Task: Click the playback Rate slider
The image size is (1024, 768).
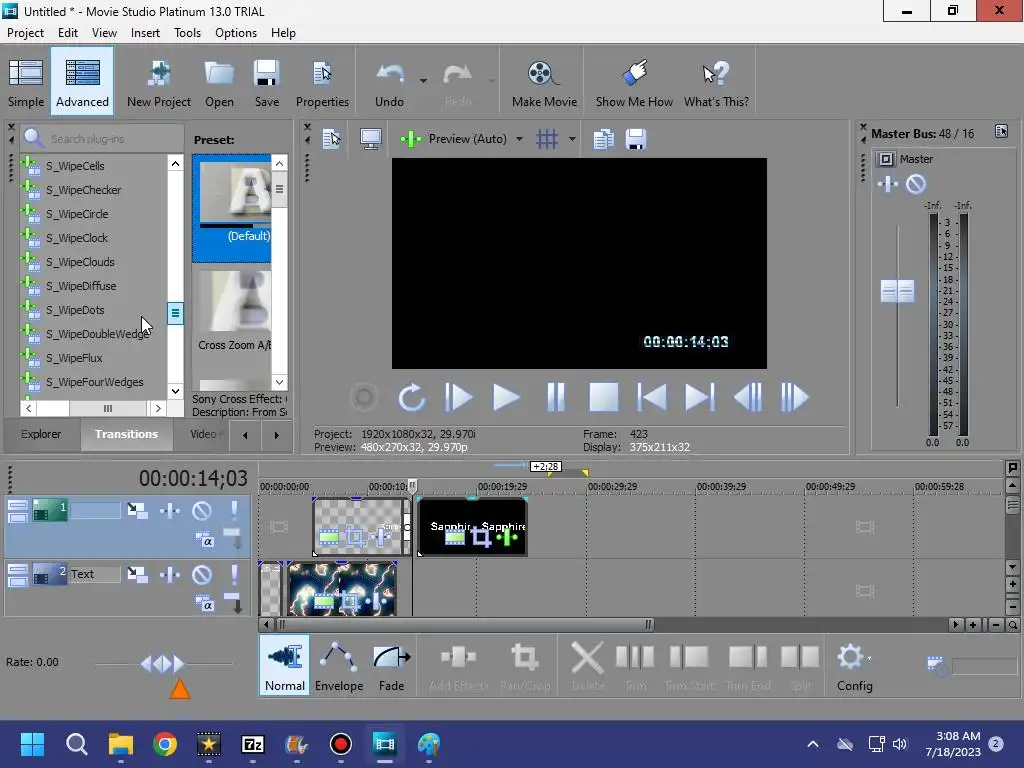Action: [x=163, y=664]
